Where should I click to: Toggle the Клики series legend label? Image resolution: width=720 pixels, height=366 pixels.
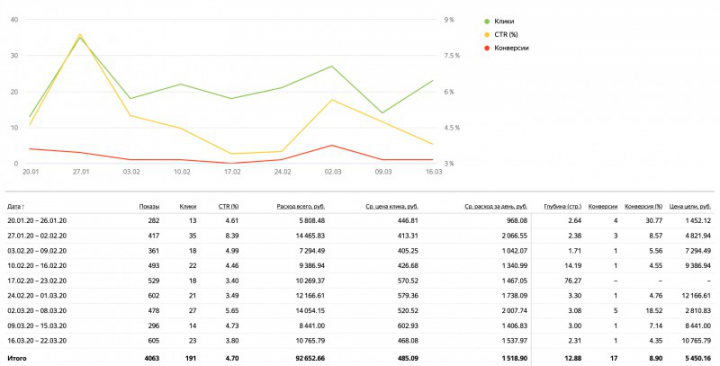(x=504, y=21)
